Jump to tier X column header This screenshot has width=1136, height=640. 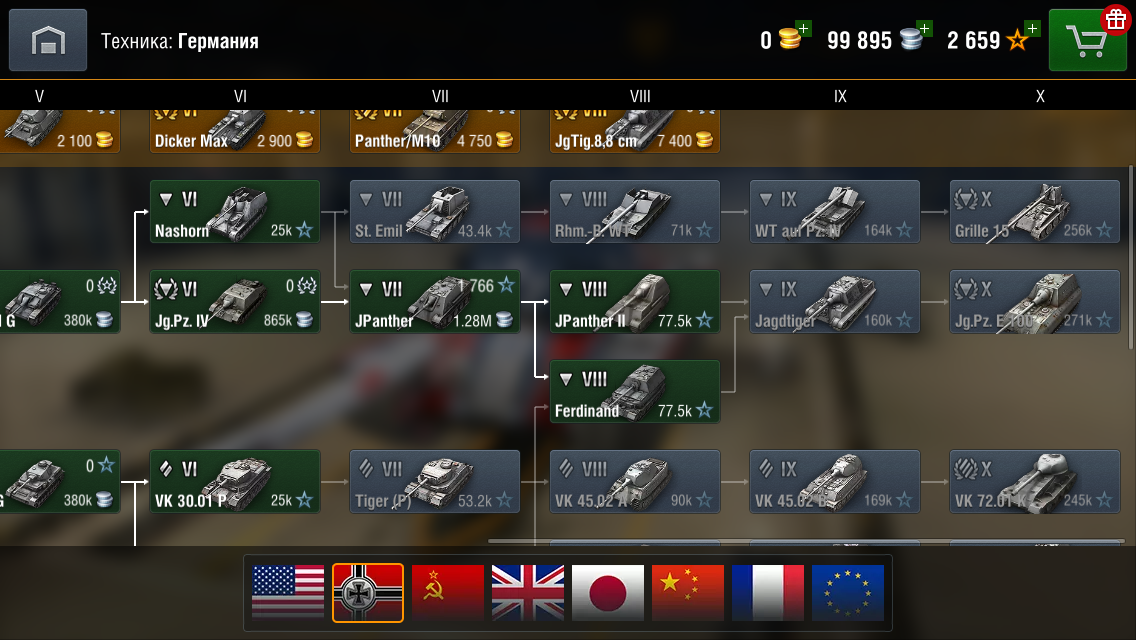(1040, 96)
